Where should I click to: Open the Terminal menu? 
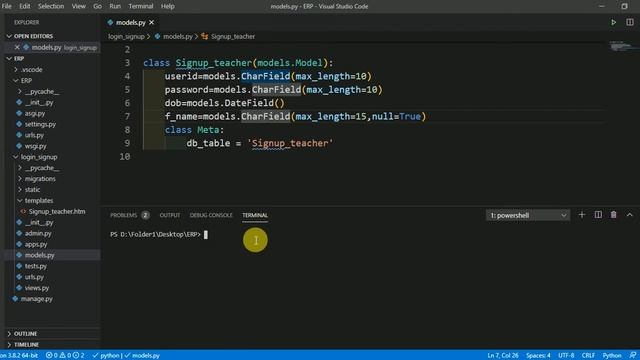(141, 6)
